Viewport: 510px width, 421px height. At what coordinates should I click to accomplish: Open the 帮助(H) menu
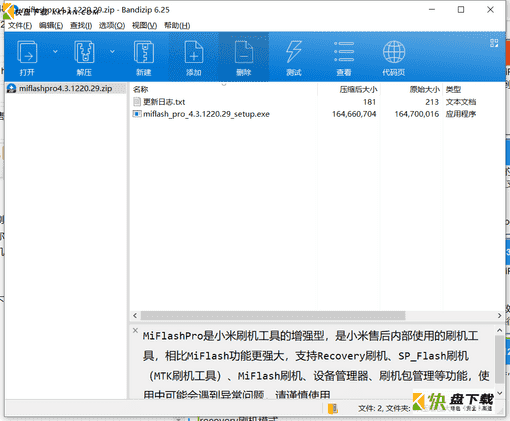[177, 25]
